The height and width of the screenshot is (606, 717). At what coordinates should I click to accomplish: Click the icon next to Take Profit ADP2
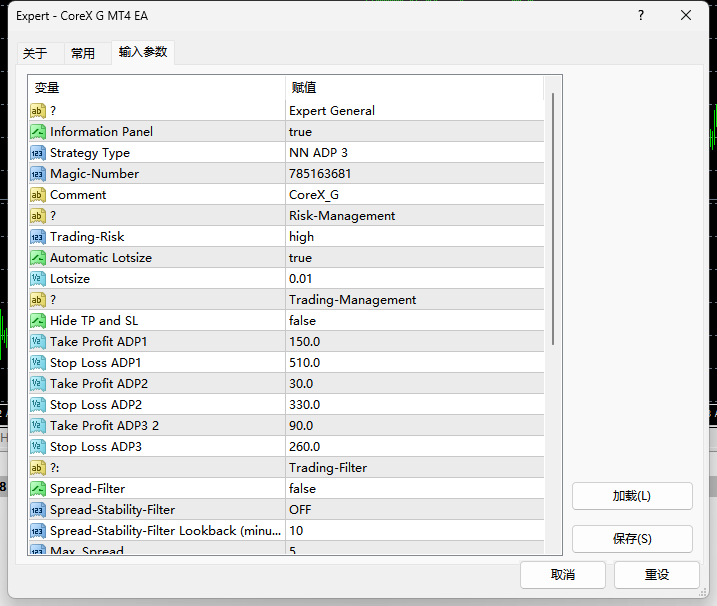tap(38, 384)
